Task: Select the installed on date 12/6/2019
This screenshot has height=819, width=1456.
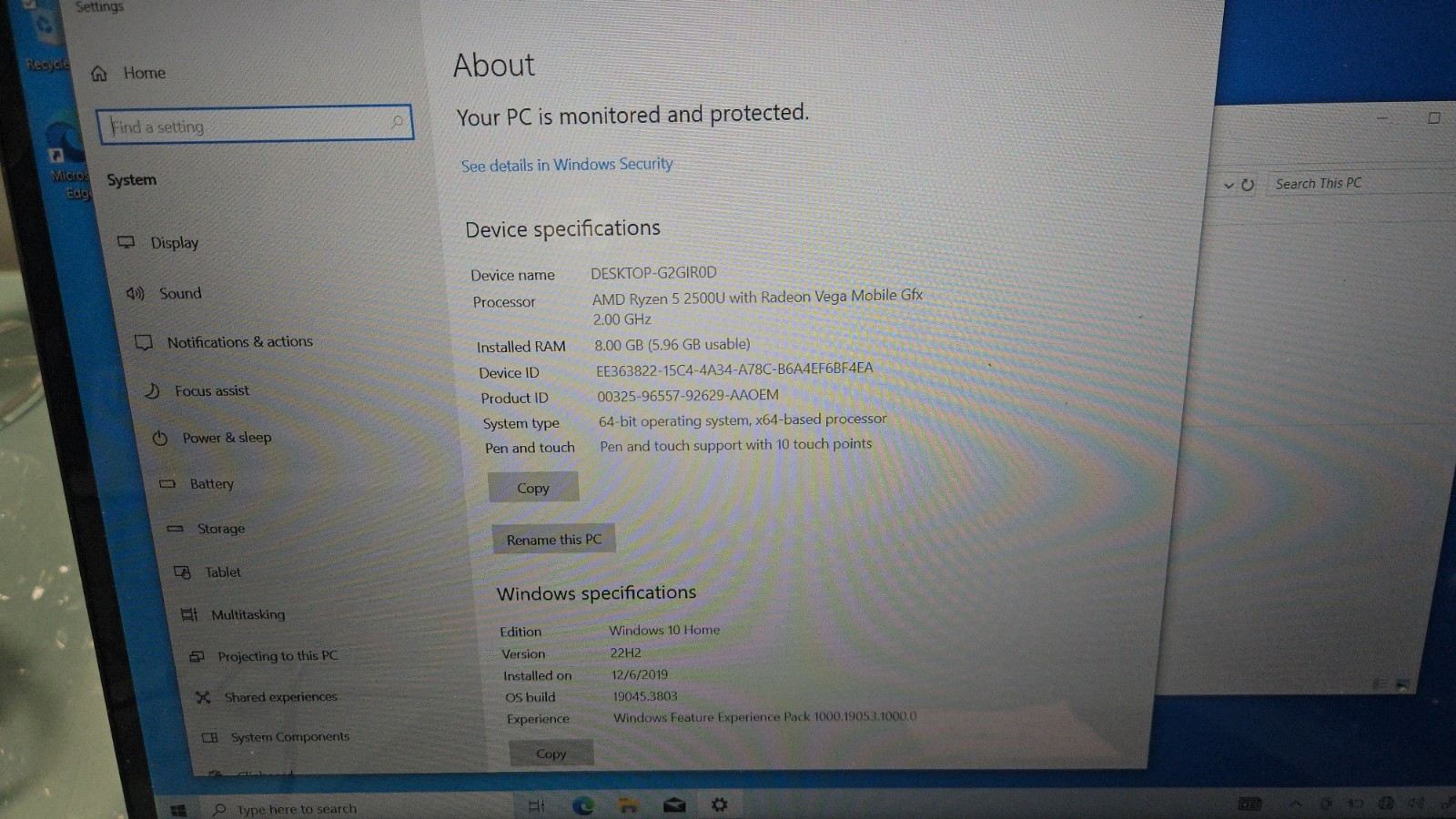Action: pos(640,674)
